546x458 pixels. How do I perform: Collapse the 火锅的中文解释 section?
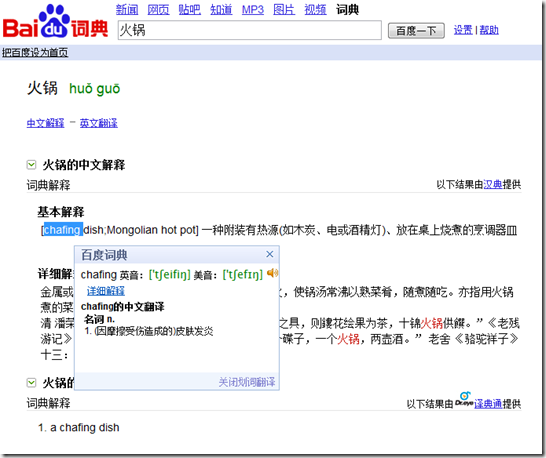31,165
